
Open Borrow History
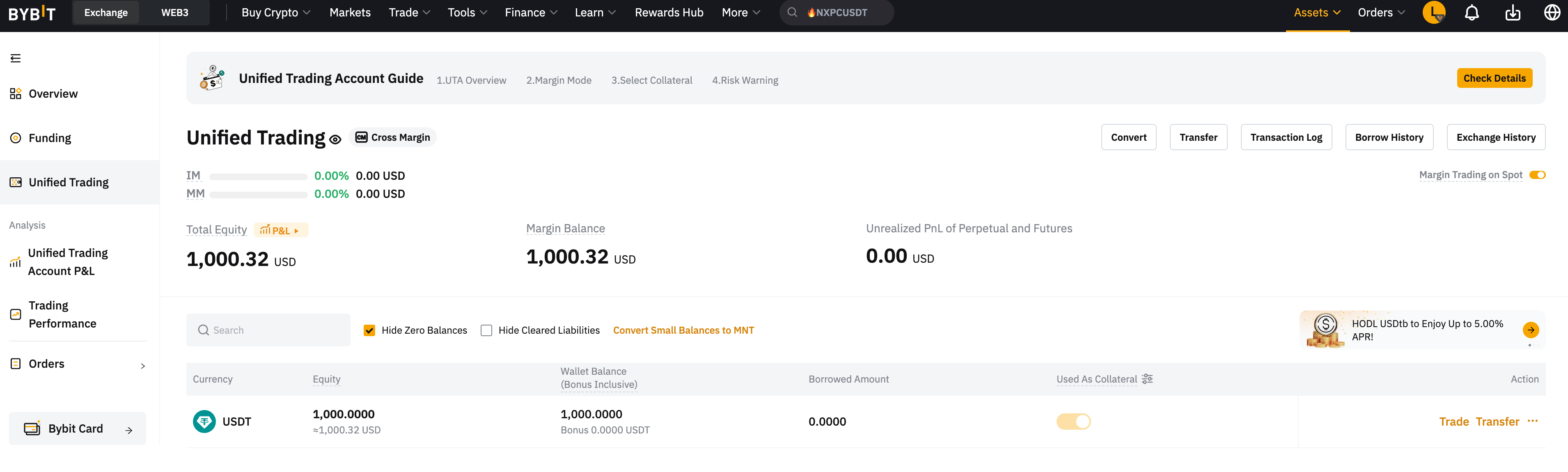coord(1389,137)
